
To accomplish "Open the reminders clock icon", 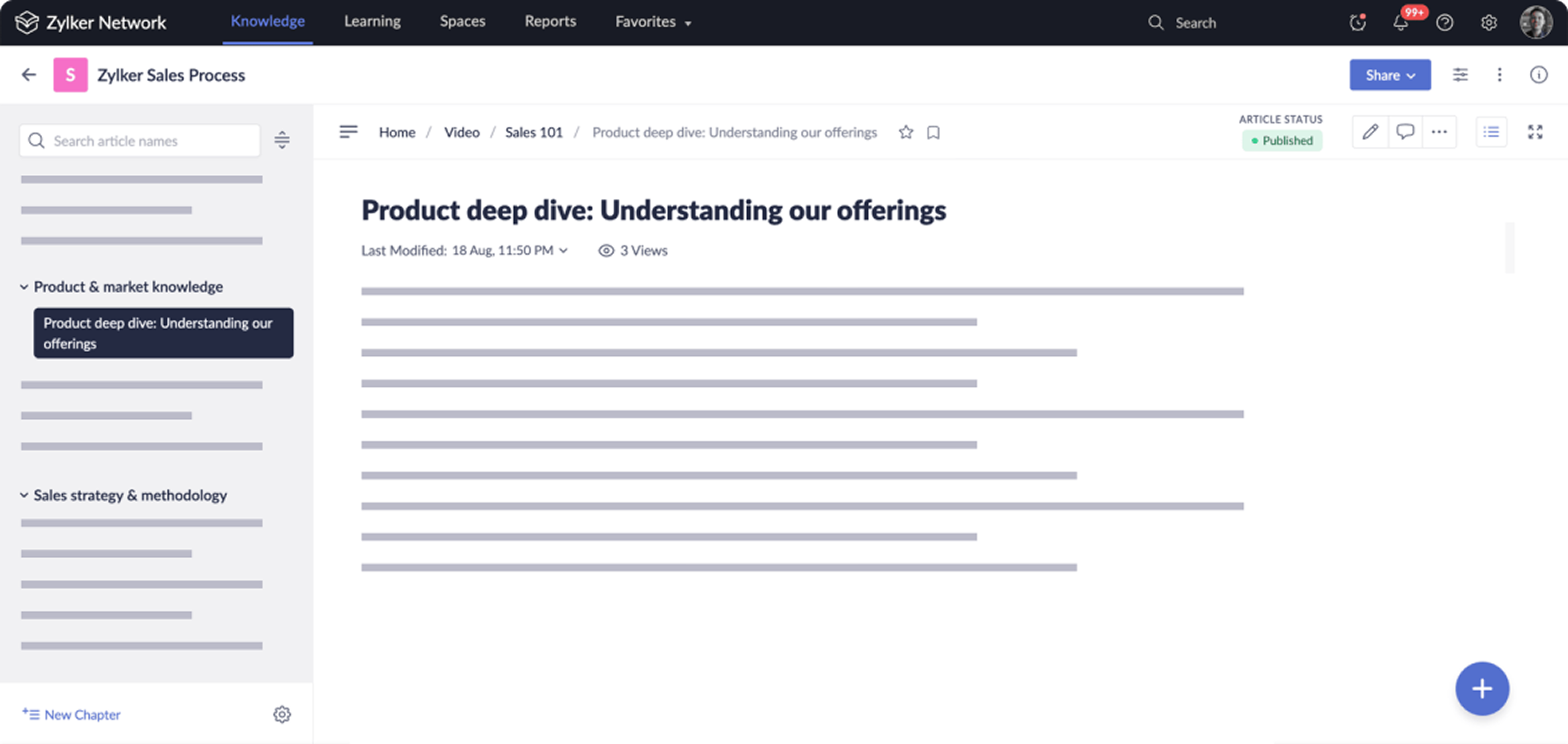I will 1358,23.
